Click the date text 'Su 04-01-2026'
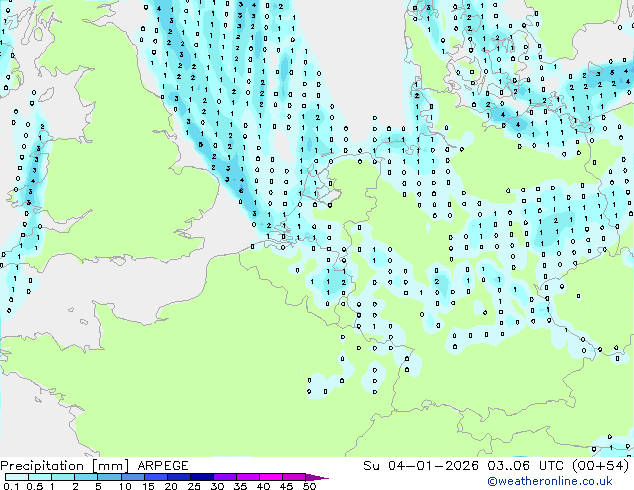The image size is (634, 490). [x=421, y=466]
